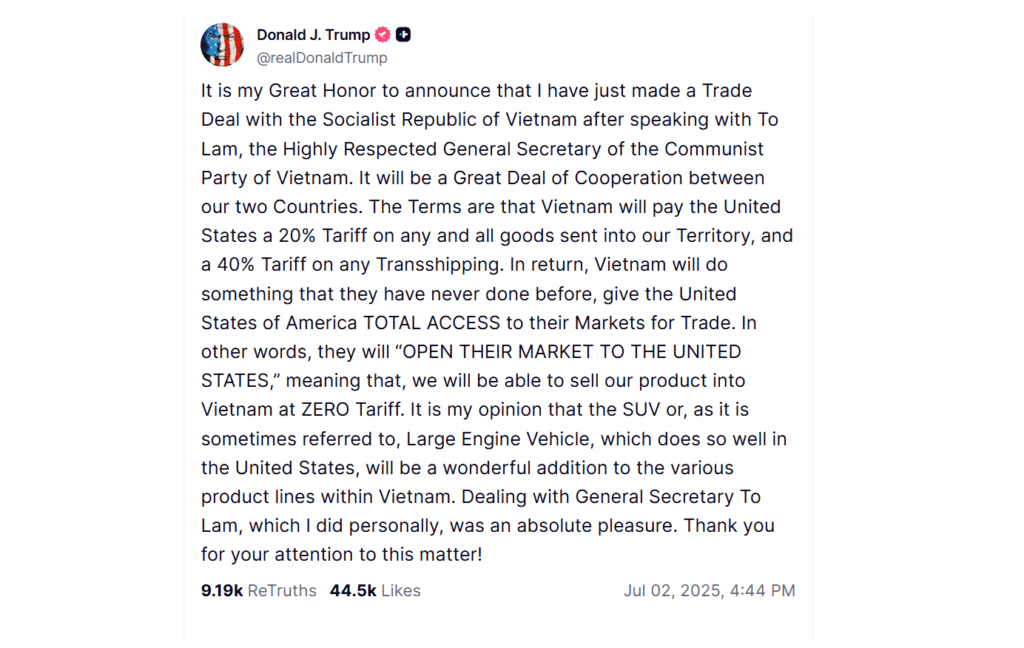View the 44.5k Likes list
1024x648 pixels.
pos(375,591)
